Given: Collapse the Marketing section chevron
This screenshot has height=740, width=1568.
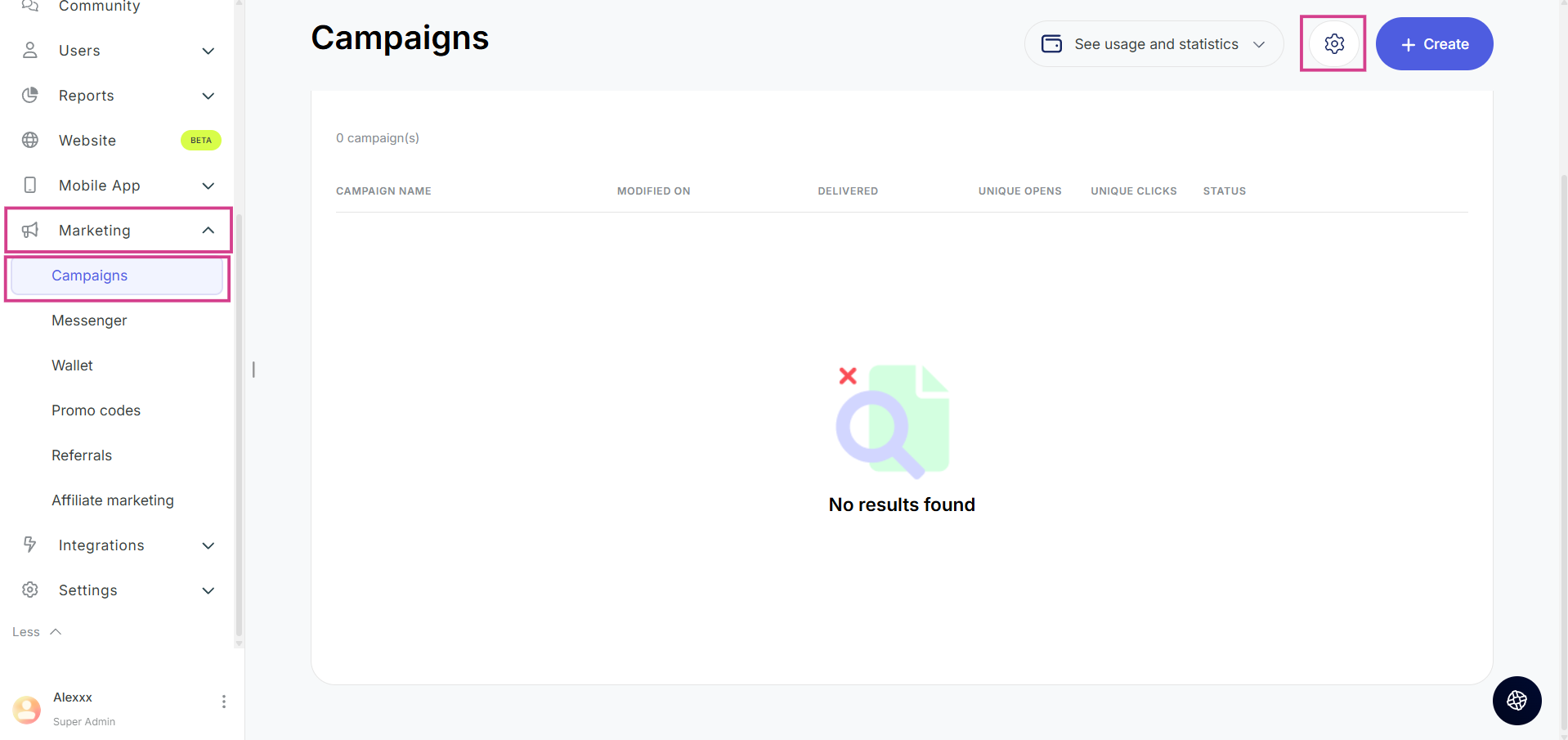Looking at the screenshot, I should [208, 231].
